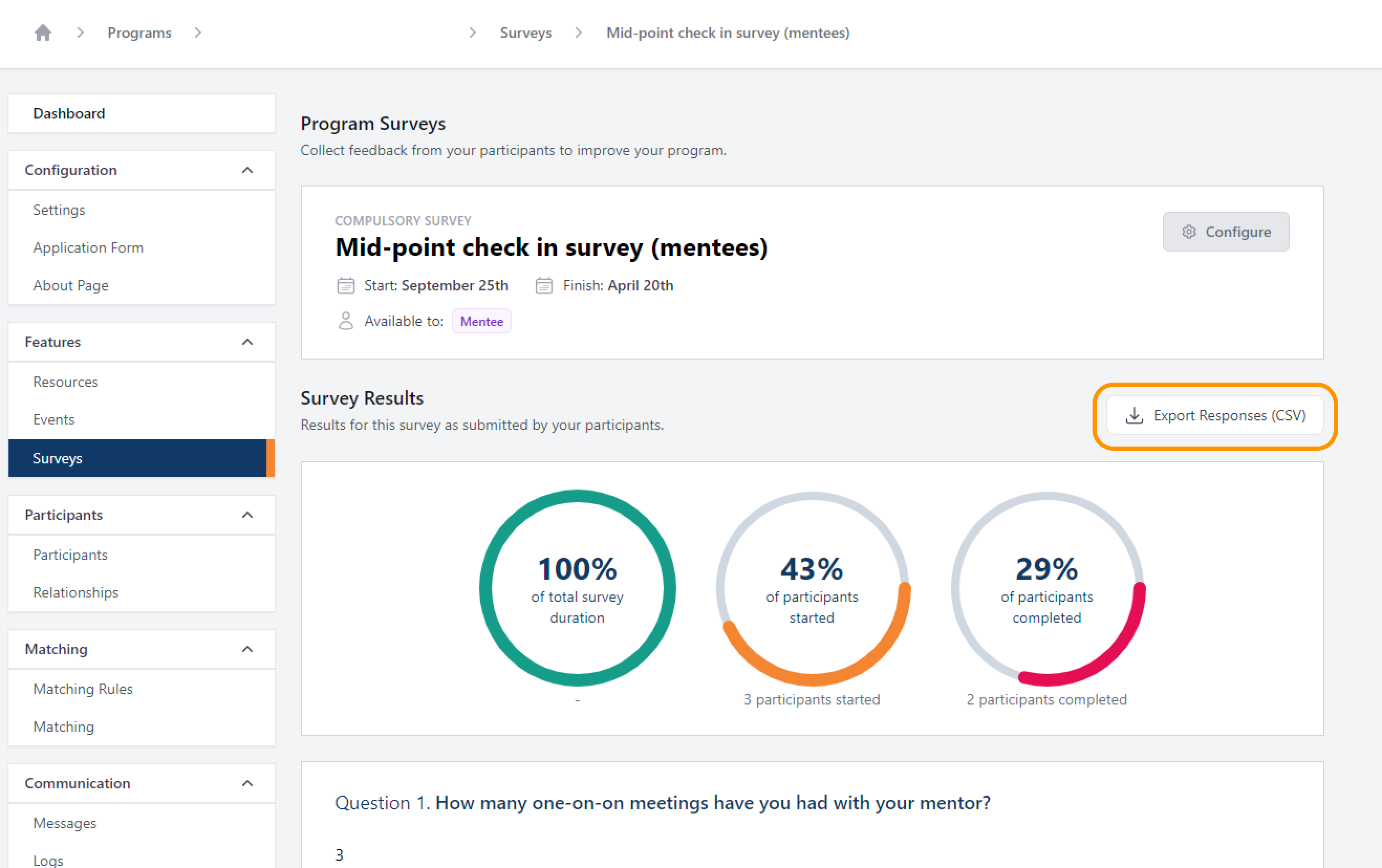The height and width of the screenshot is (868, 1382).
Task: Open the gear icon on the Configure button
Action: [x=1189, y=232]
